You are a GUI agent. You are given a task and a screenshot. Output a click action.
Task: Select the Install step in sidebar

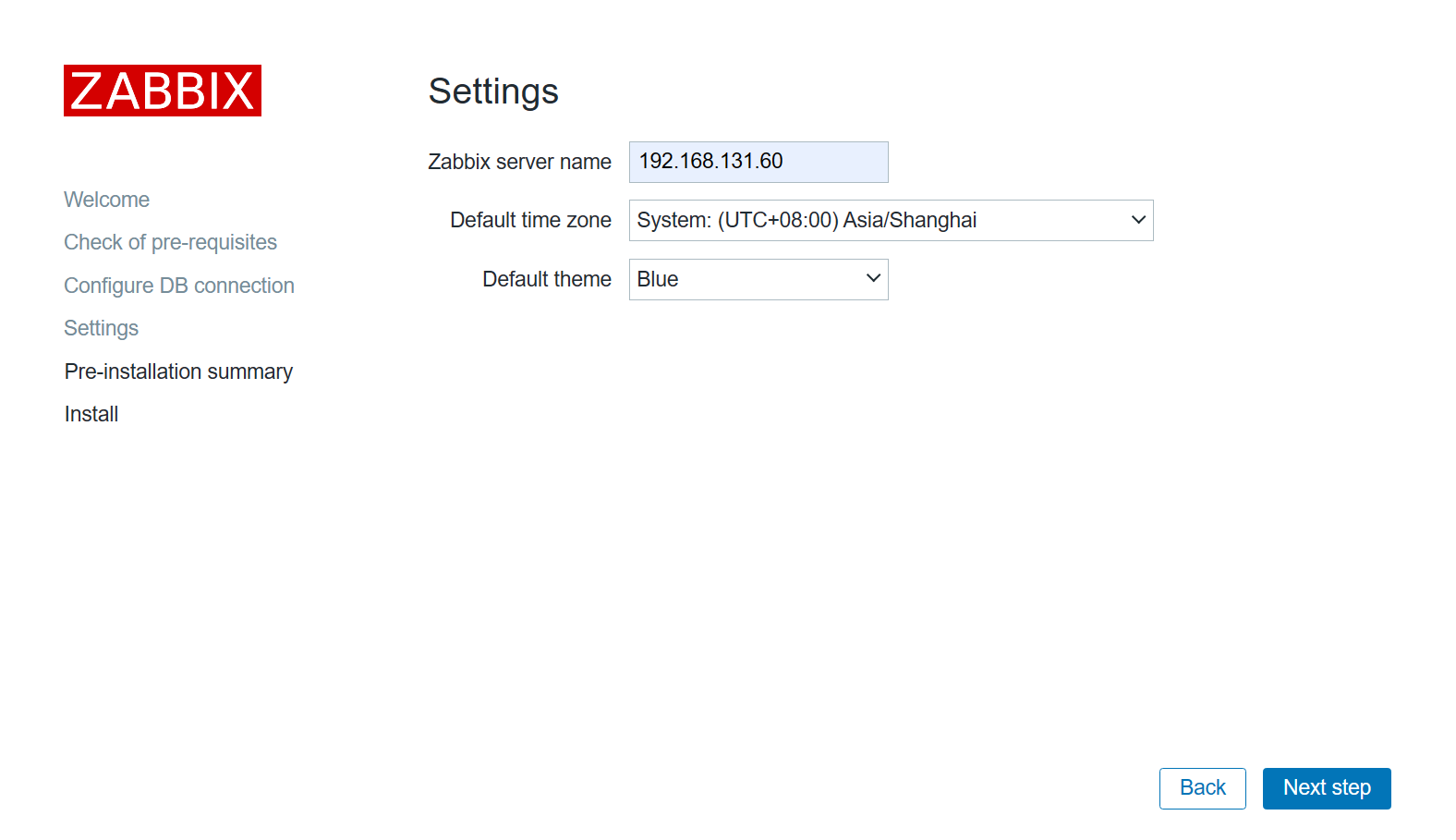[91, 414]
